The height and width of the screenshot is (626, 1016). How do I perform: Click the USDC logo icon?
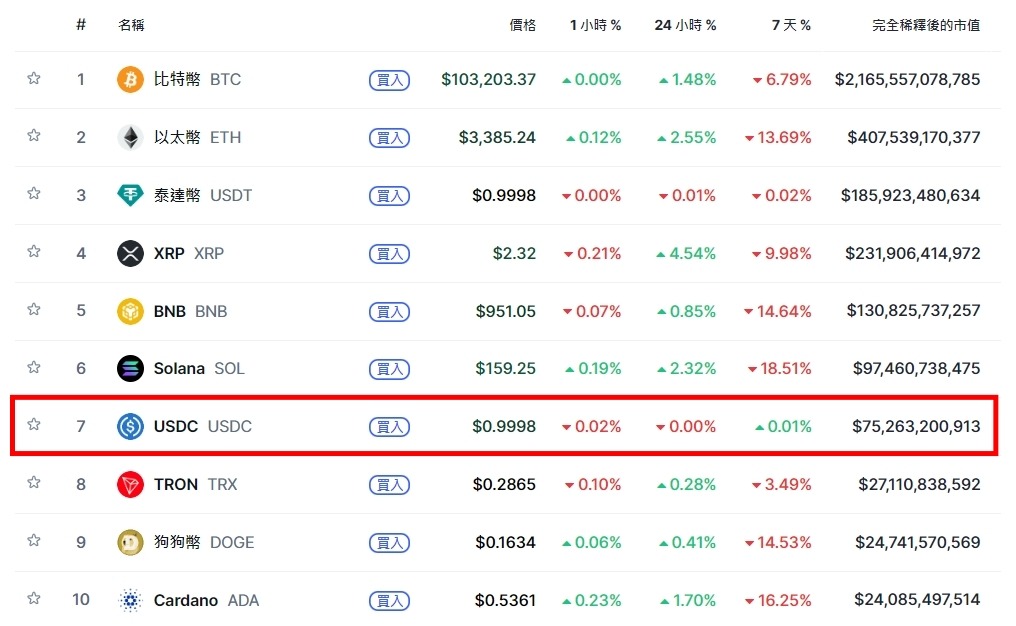(129, 426)
